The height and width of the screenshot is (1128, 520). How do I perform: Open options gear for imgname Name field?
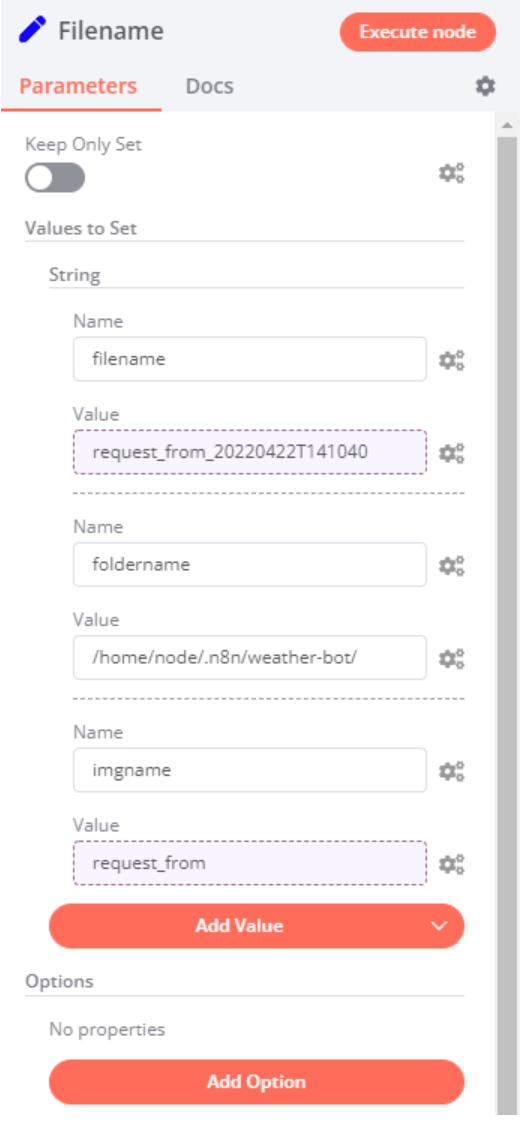pos(452,771)
